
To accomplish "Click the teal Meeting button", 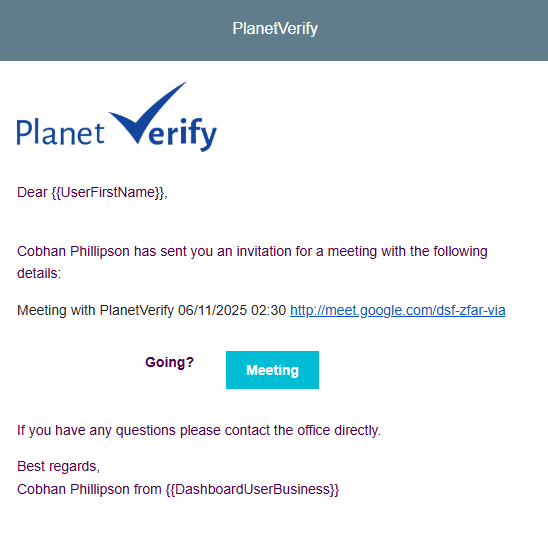I will click(272, 370).
